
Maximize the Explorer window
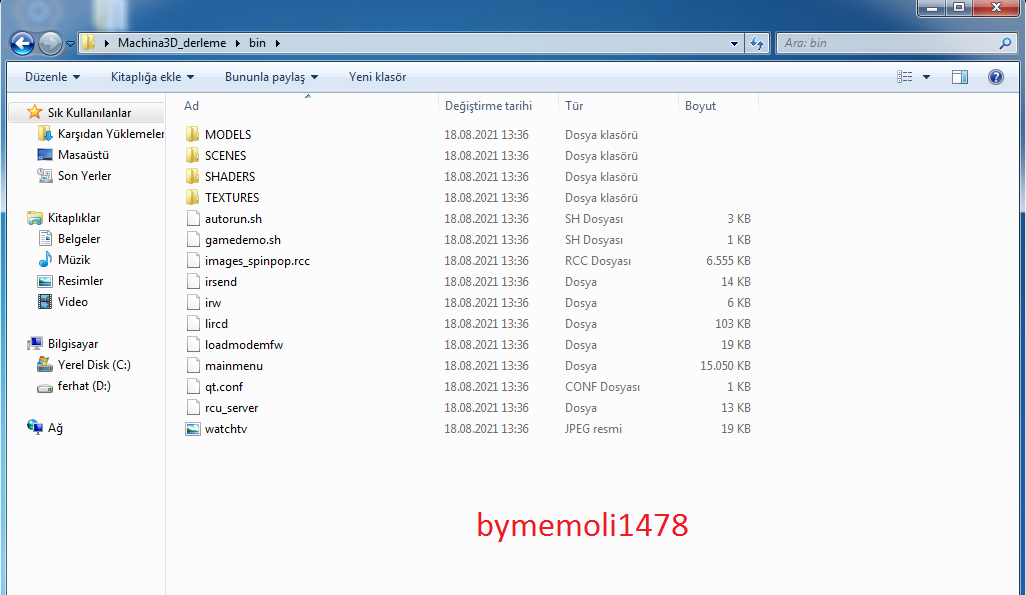click(959, 8)
